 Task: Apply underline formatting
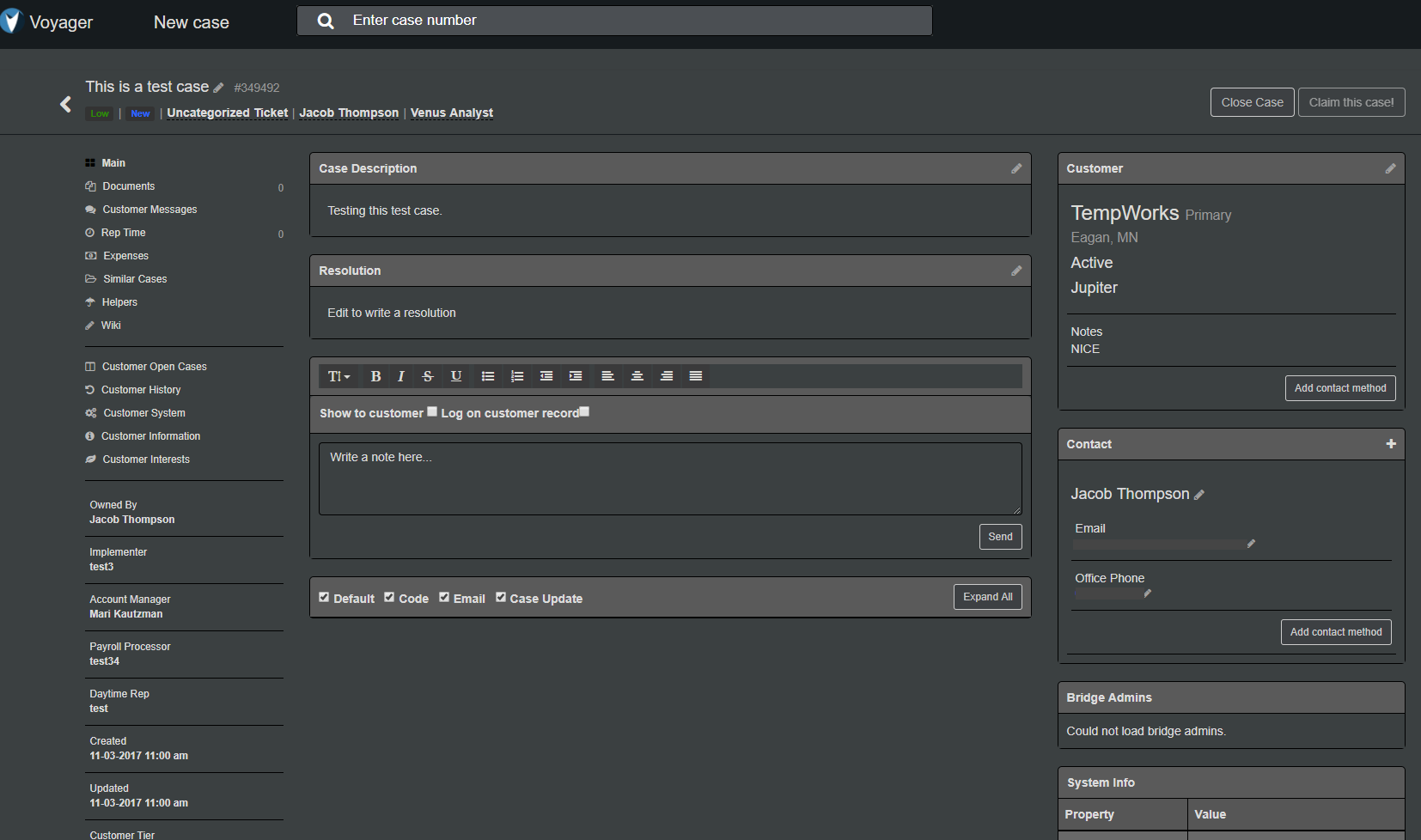pos(456,376)
